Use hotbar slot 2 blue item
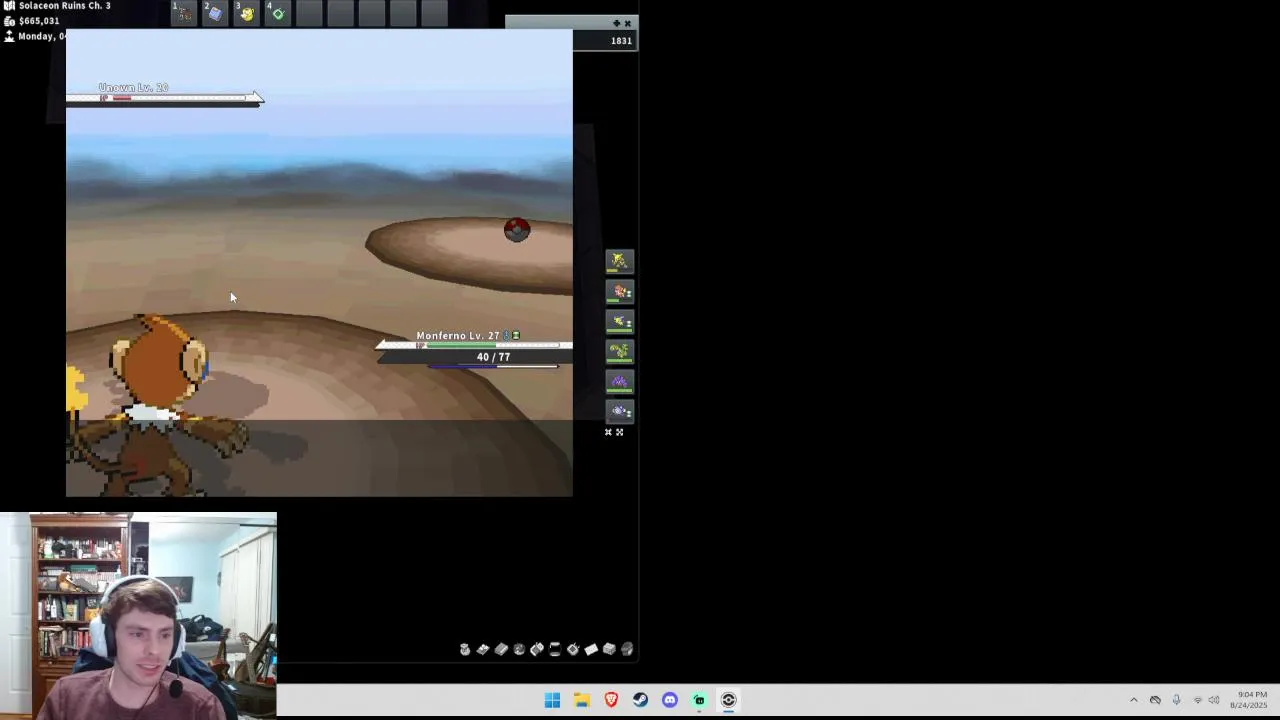Screen dimensions: 1280x720 pyautogui.click(x=215, y=13)
